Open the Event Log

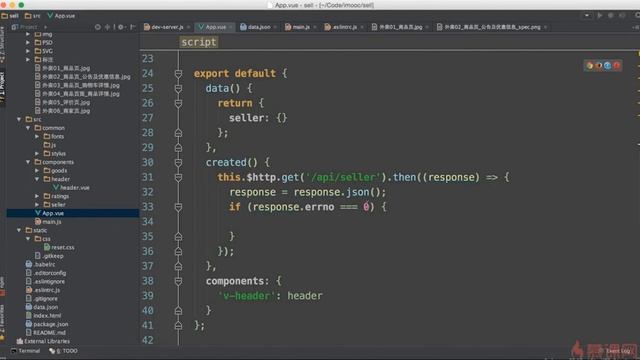click(615, 351)
